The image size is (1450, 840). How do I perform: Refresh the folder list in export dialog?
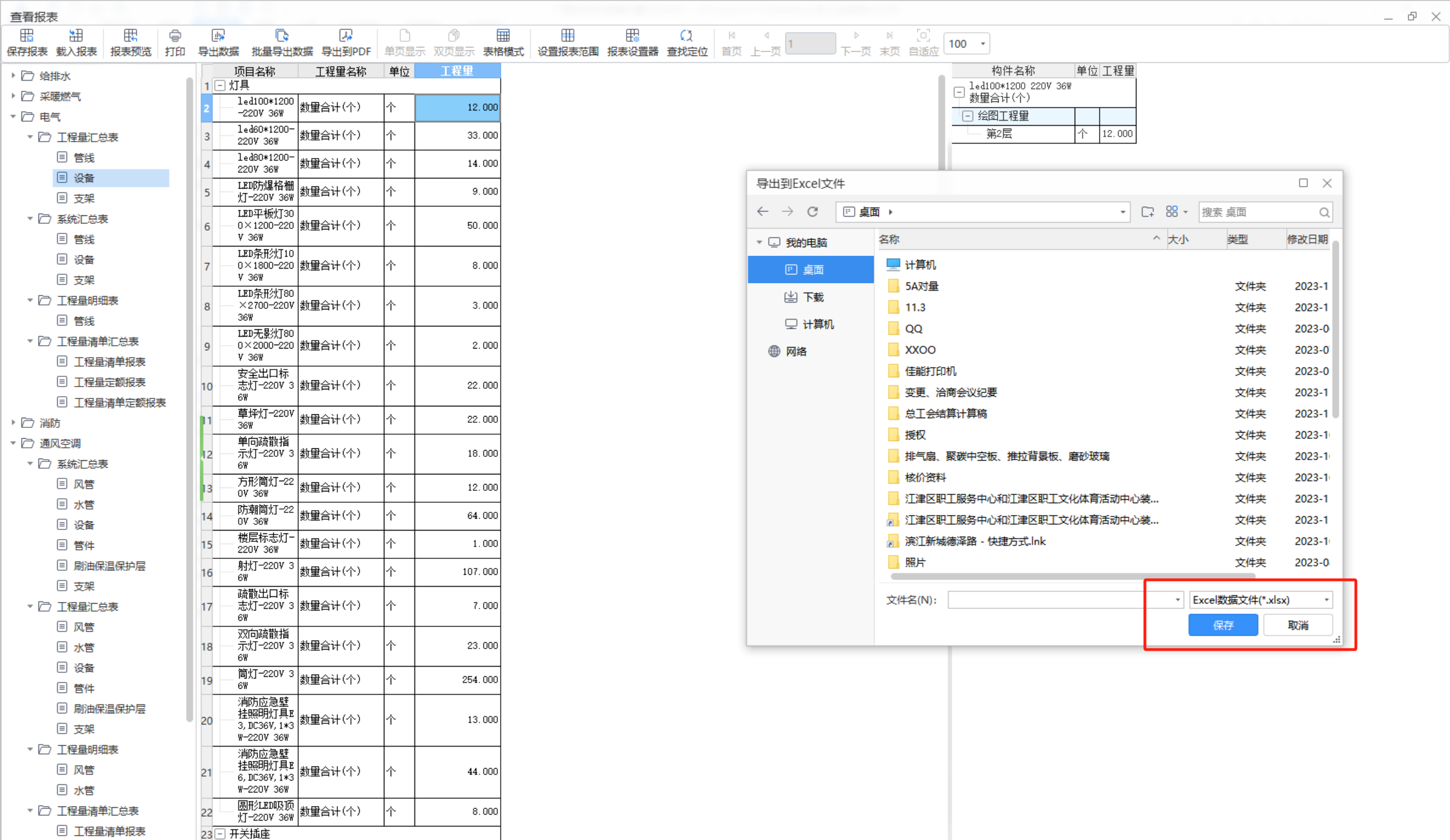(x=813, y=211)
